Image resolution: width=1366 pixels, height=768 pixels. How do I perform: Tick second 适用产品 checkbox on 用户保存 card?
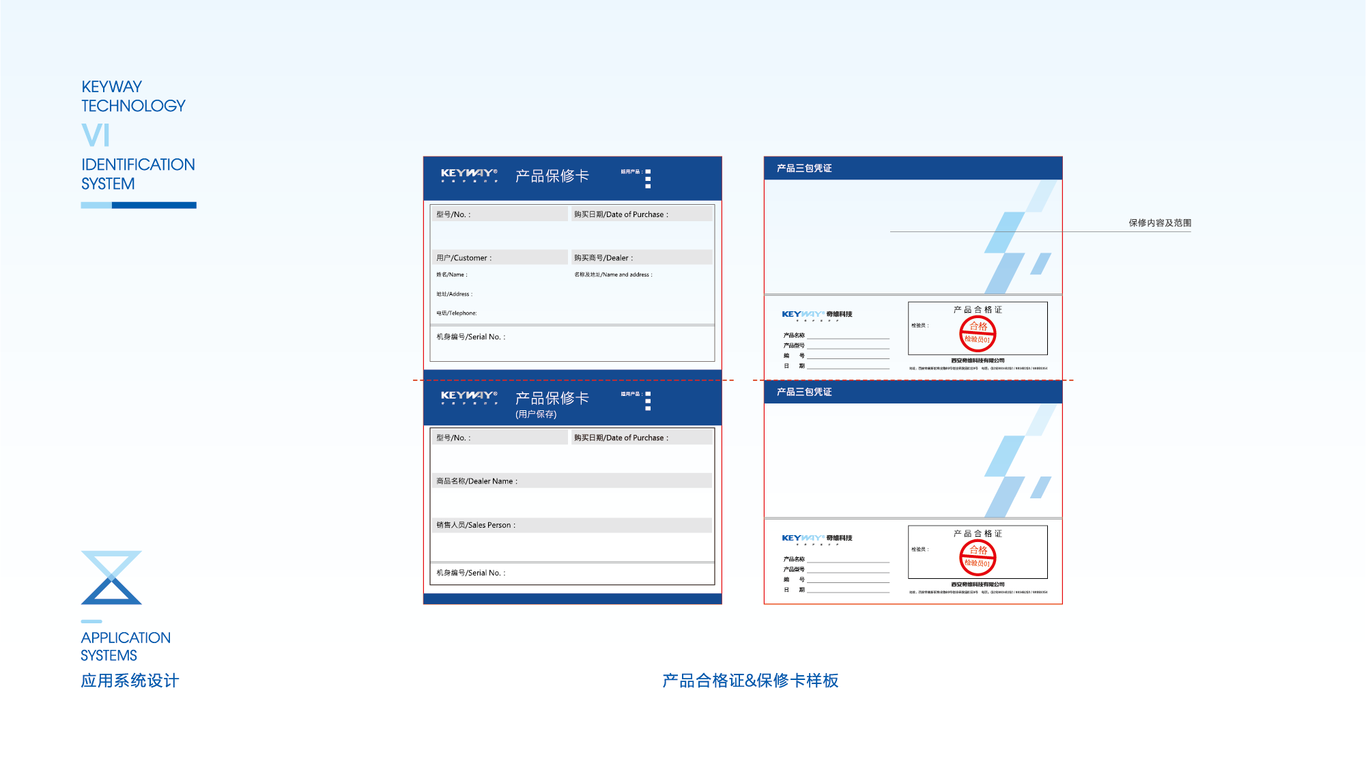point(648,401)
